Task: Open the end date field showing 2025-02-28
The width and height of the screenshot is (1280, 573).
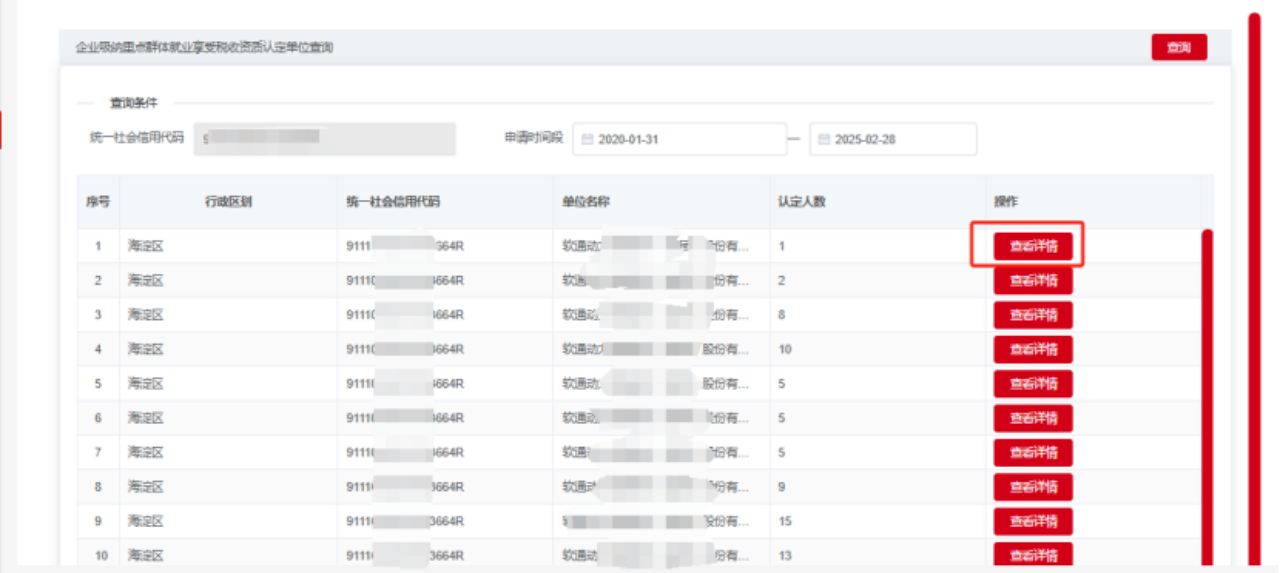Action: tap(893, 139)
